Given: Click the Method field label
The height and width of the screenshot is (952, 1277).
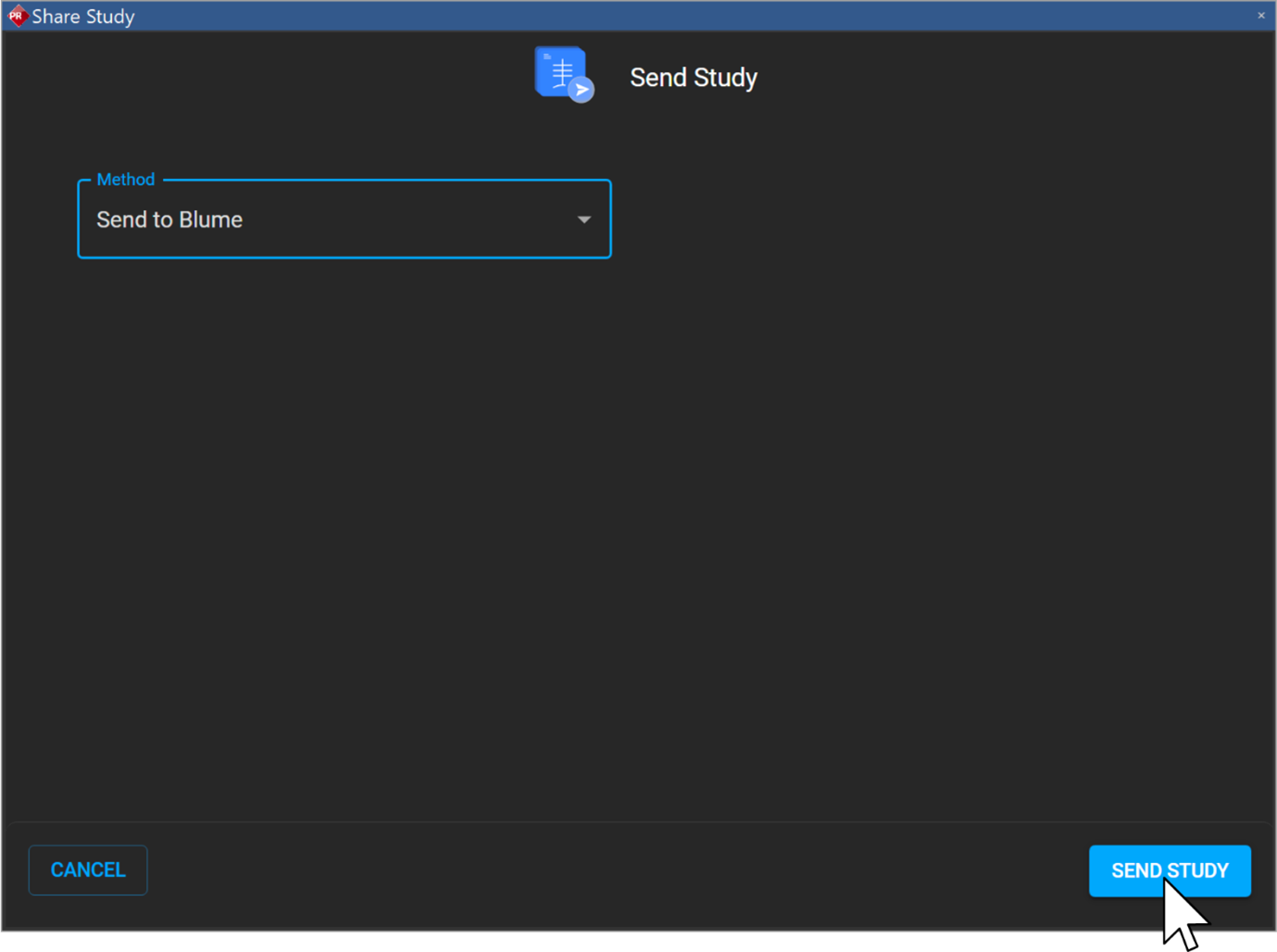Looking at the screenshot, I should coord(125,179).
